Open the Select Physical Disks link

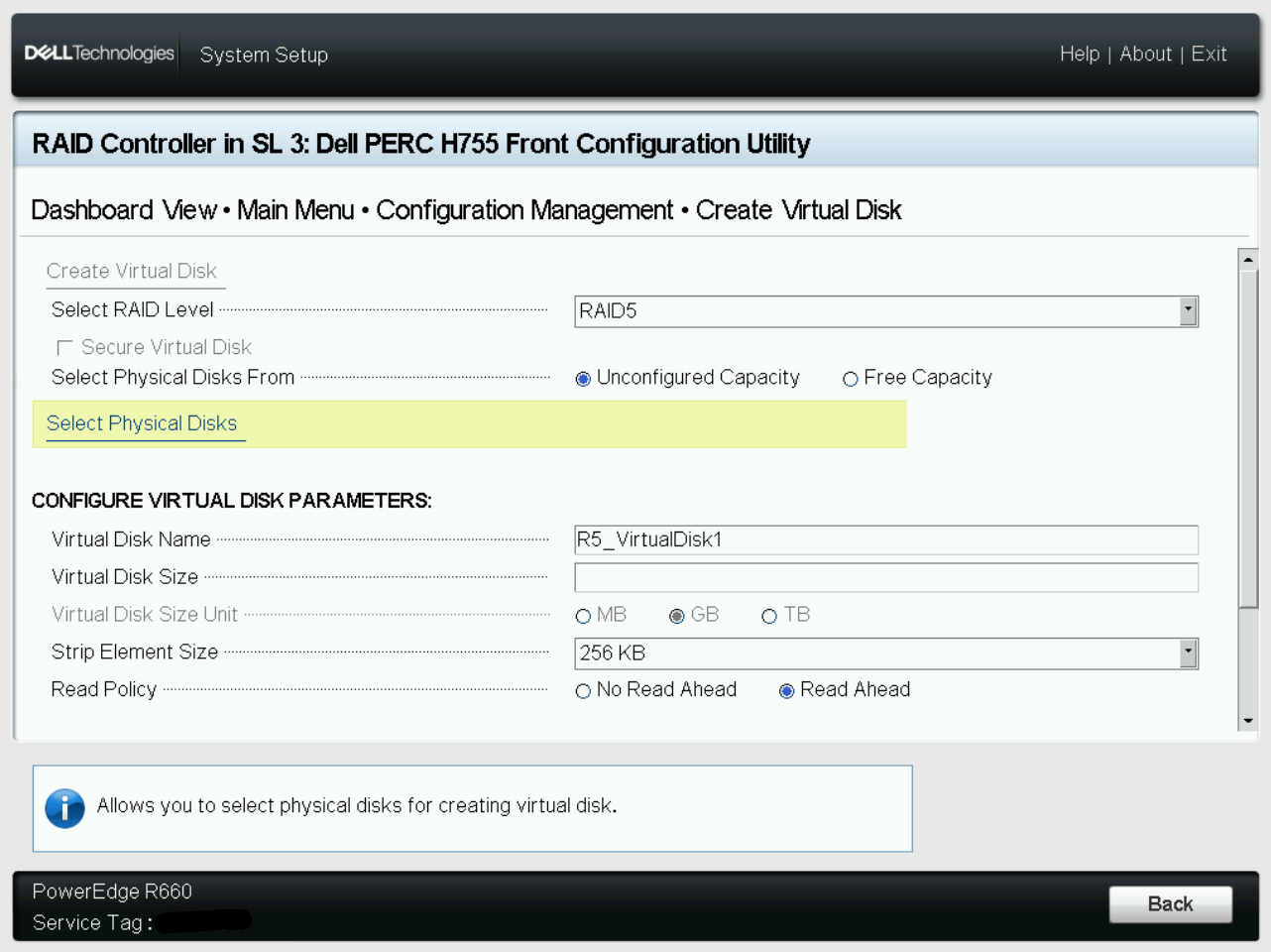[142, 423]
